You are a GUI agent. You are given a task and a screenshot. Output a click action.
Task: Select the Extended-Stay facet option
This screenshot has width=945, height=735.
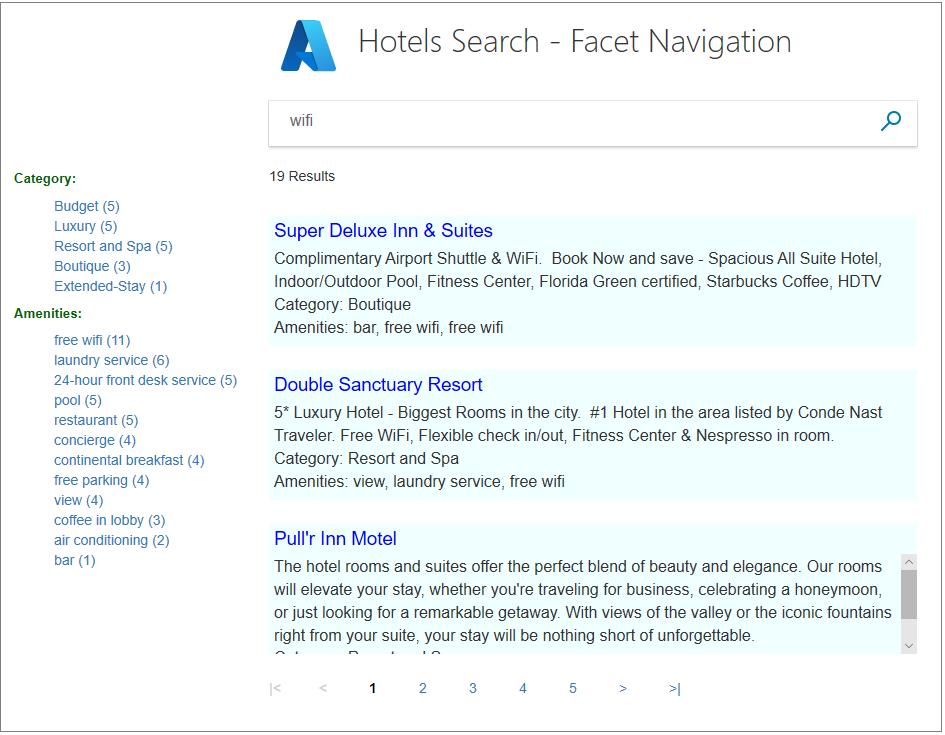coord(110,286)
